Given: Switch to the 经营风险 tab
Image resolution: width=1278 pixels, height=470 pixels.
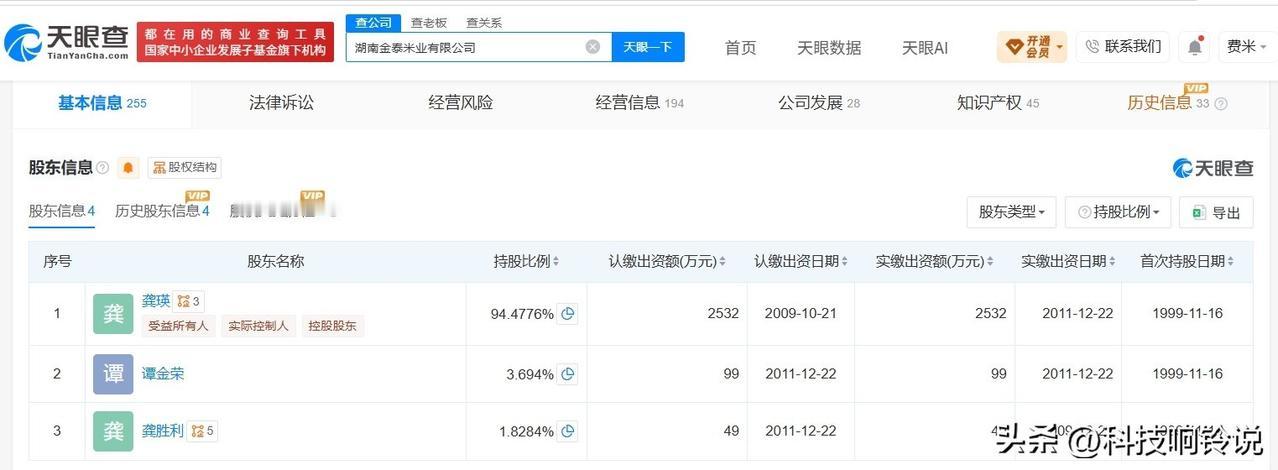Looking at the screenshot, I should tap(460, 103).
